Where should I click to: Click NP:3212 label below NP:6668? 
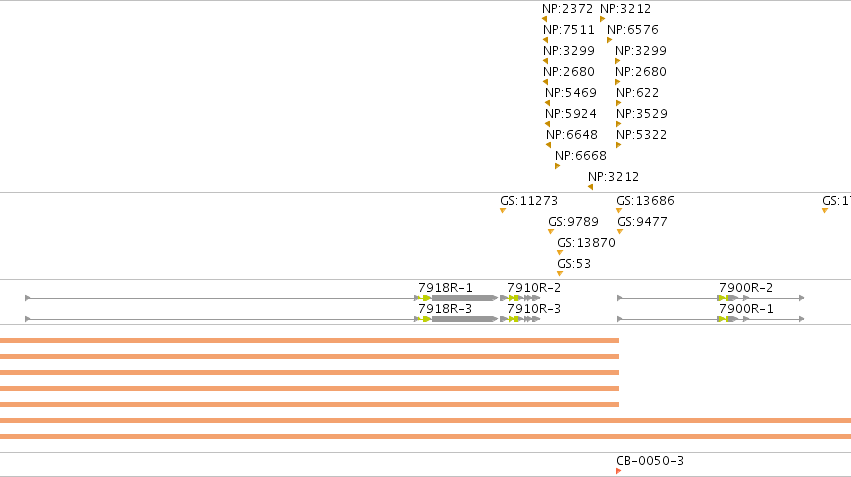pos(613,177)
